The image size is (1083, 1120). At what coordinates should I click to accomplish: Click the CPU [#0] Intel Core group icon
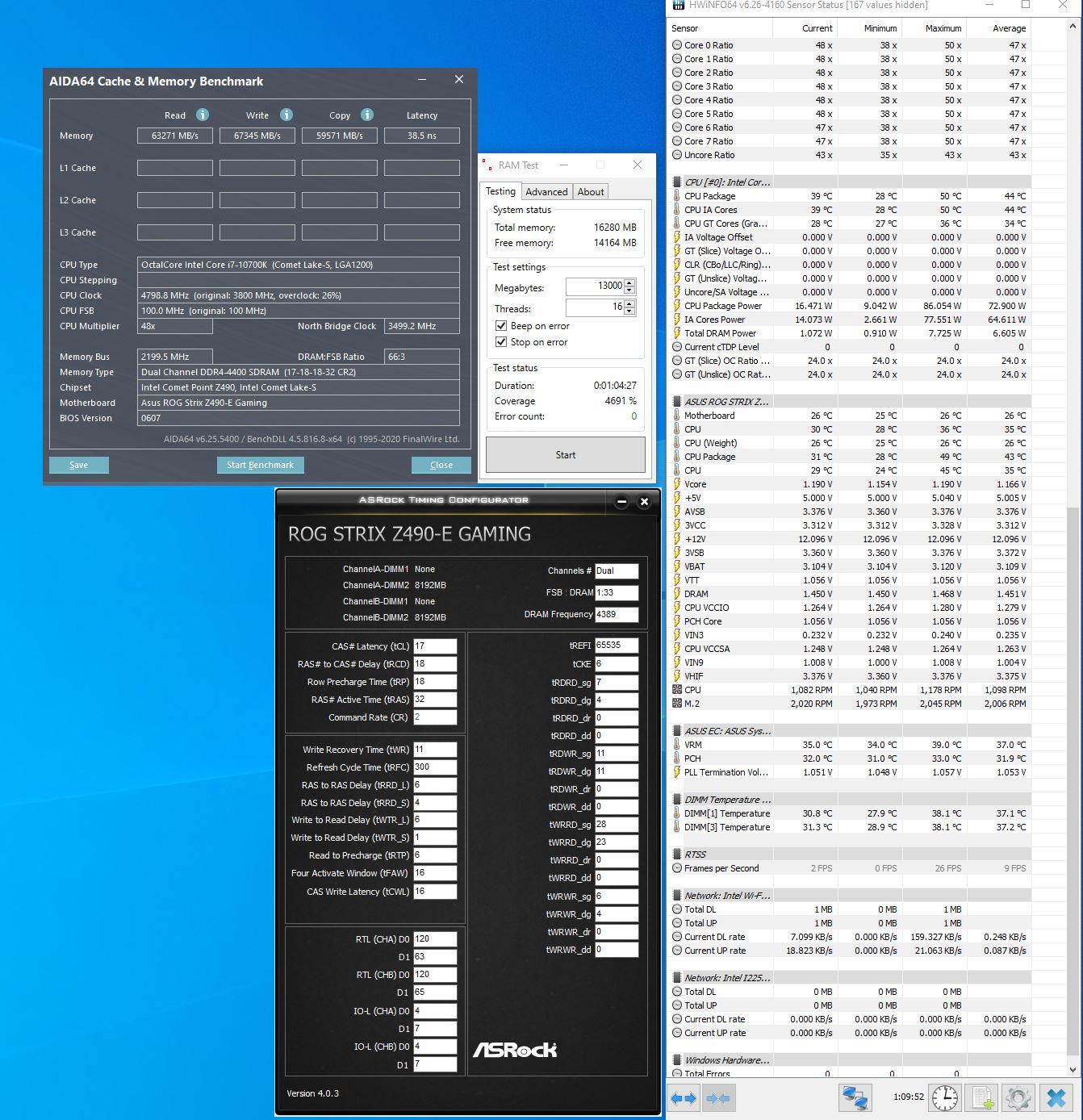[x=677, y=182]
